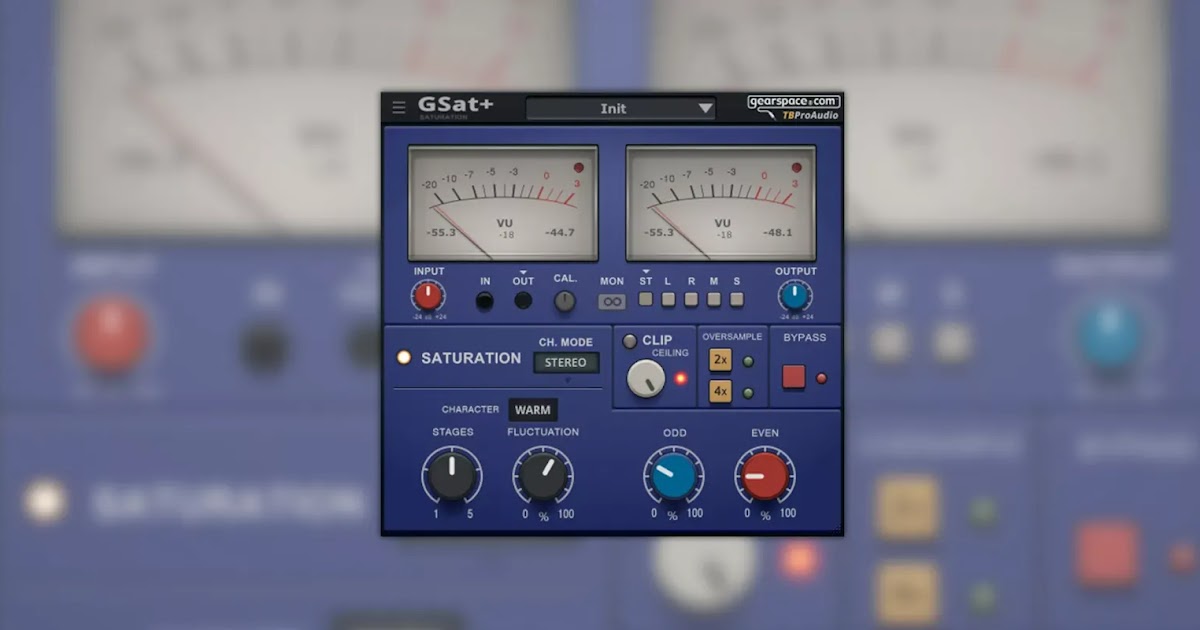This screenshot has height=630, width=1200.
Task: Open the CHARACTER WARM selector
Action: (x=533, y=409)
